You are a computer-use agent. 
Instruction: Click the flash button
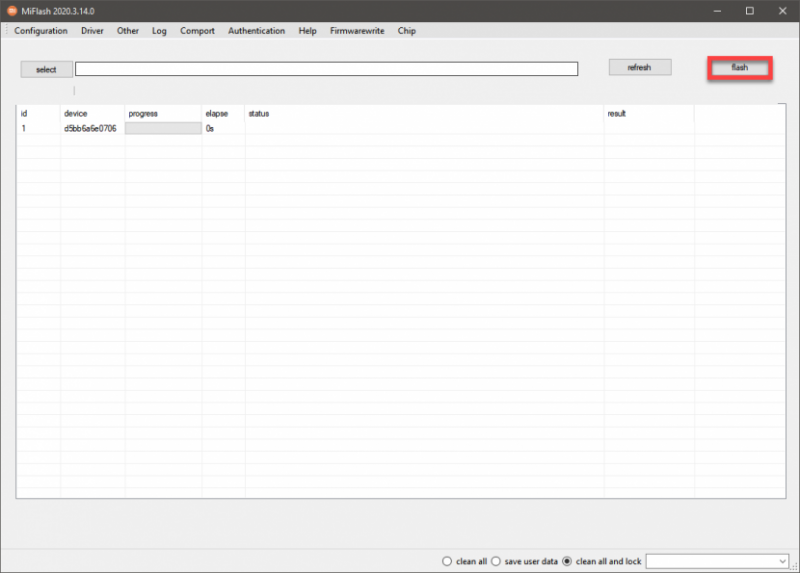[x=740, y=68]
